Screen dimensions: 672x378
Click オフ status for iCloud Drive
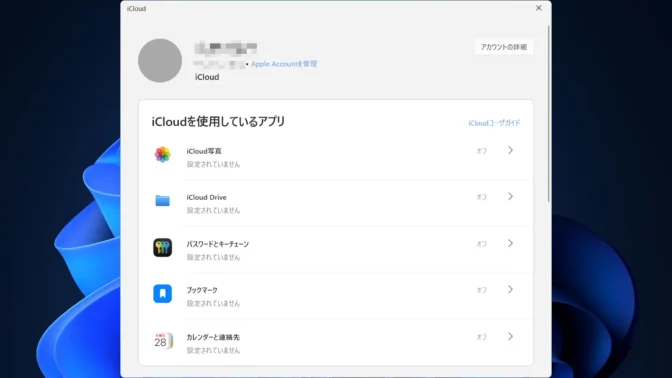pos(481,197)
